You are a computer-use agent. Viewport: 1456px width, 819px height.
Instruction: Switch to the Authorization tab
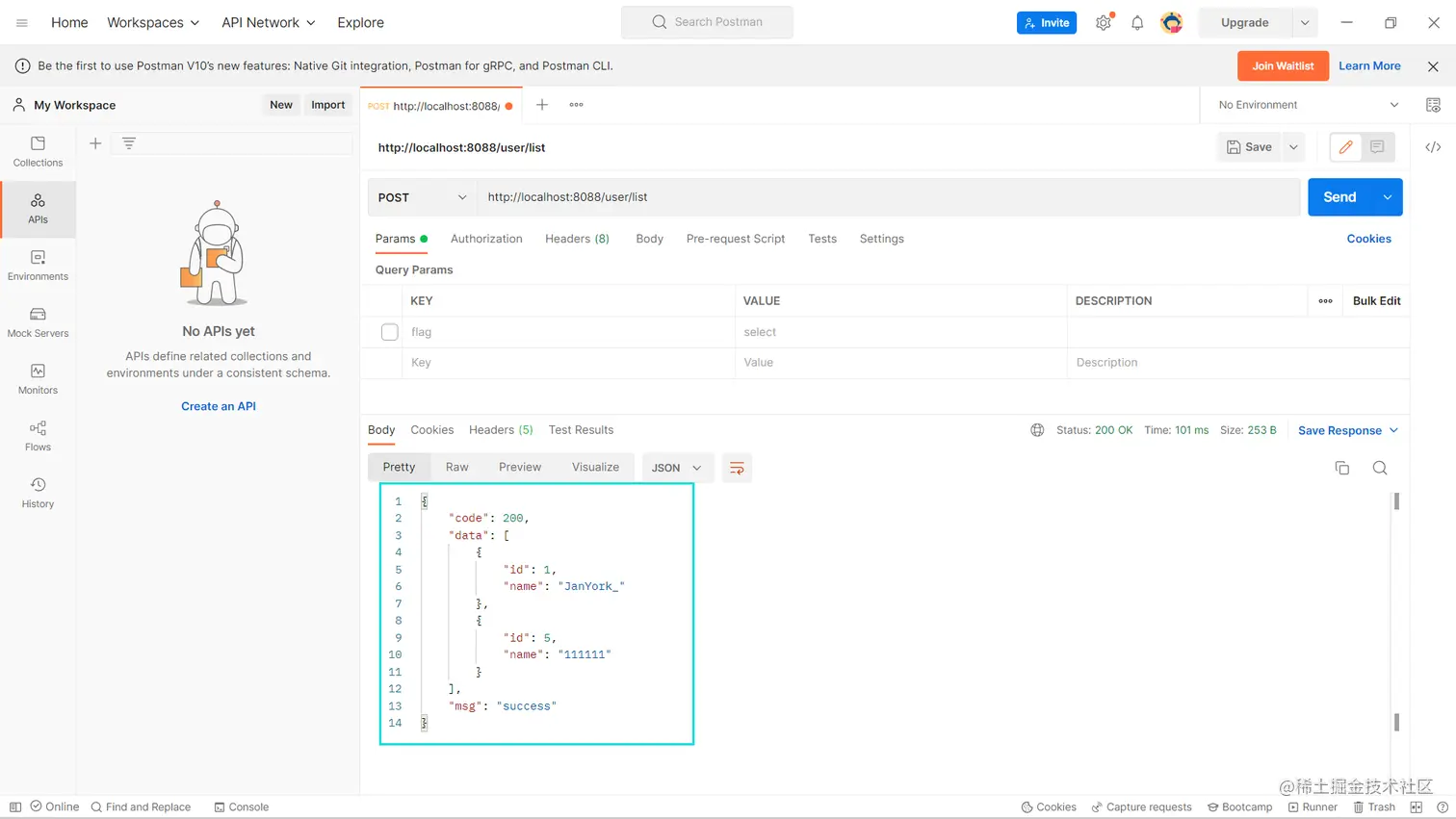point(486,239)
